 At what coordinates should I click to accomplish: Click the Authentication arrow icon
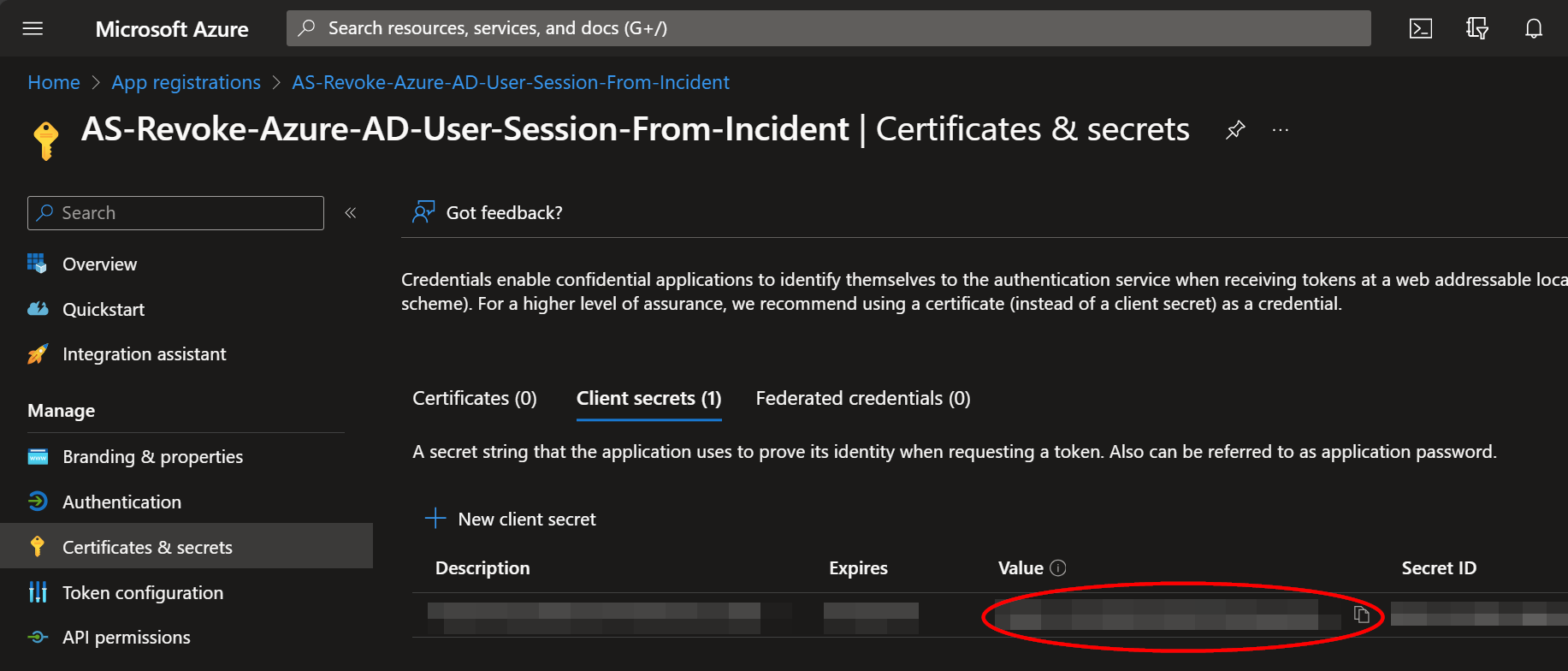pyautogui.click(x=38, y=502)
